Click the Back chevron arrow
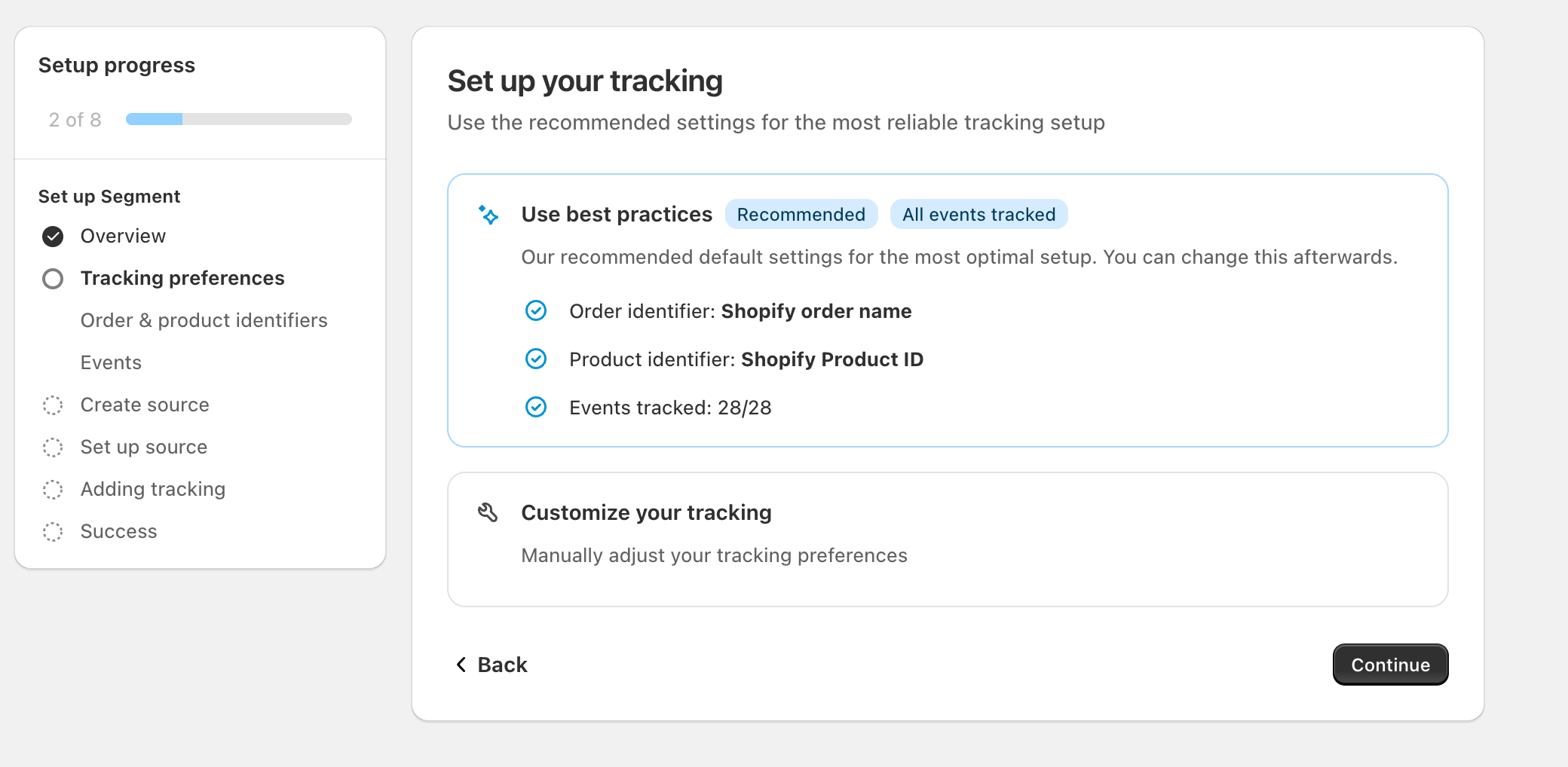The image size is (1568, 767). coord(461,665)
